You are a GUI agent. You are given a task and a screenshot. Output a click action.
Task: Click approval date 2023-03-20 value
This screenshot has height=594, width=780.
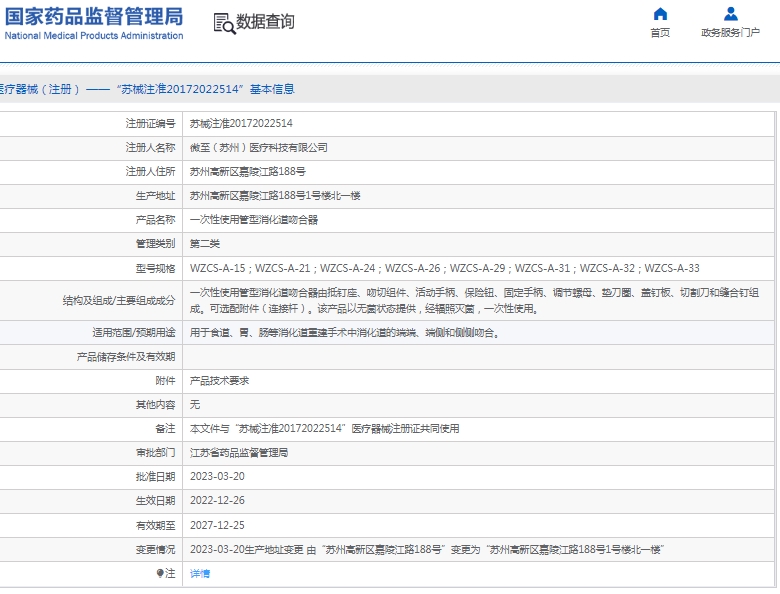pos(217,477)
